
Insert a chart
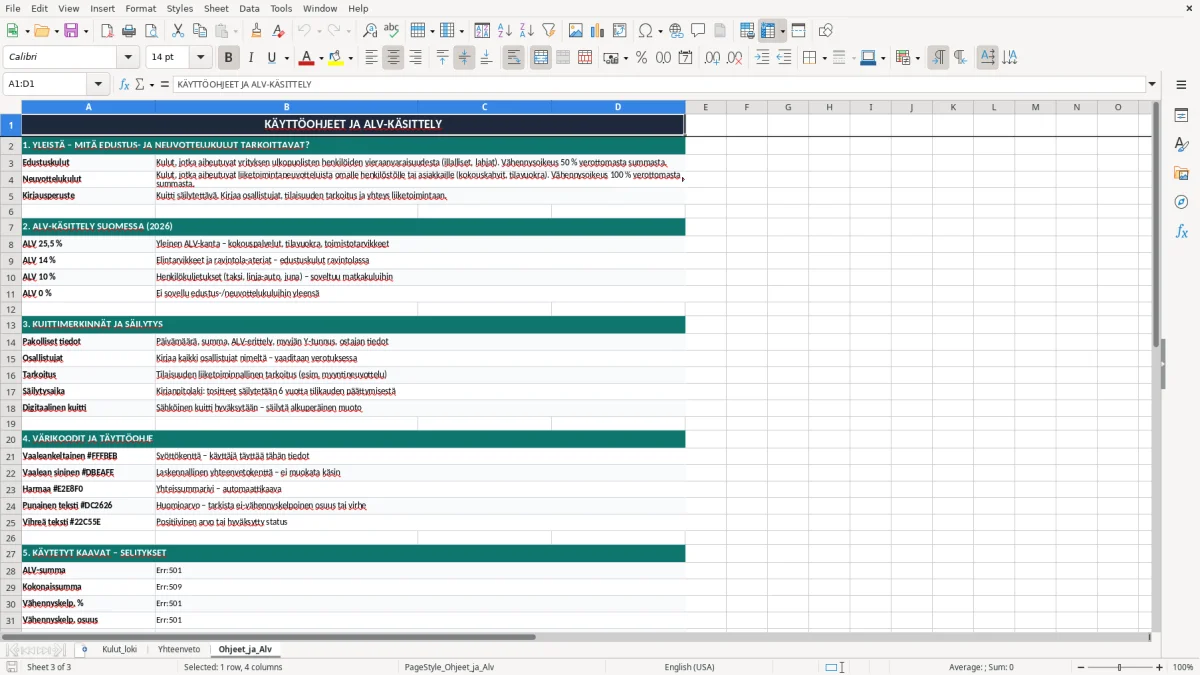click(x=598, y=31)
